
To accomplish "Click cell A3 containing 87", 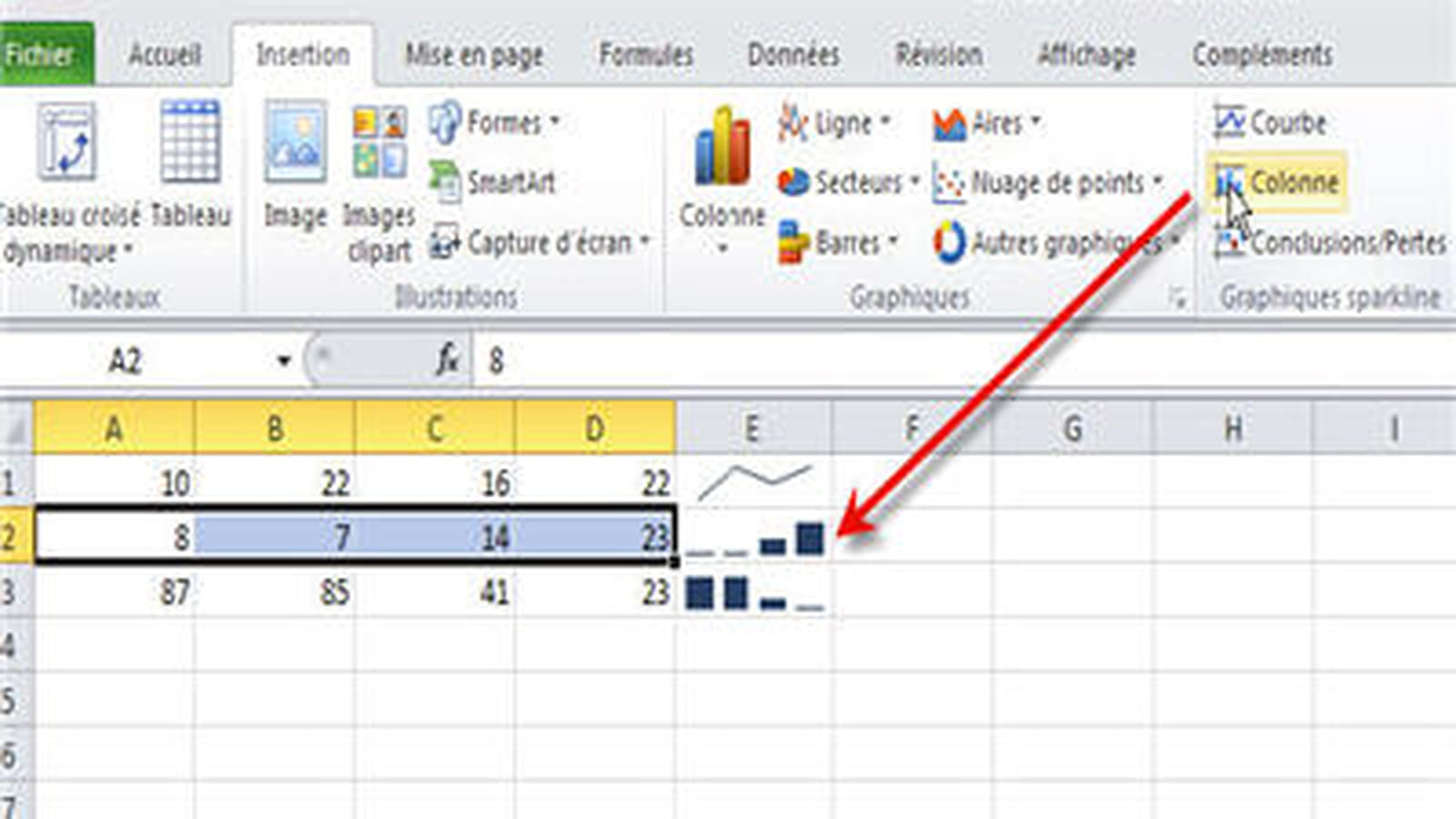I will point(114,591).
